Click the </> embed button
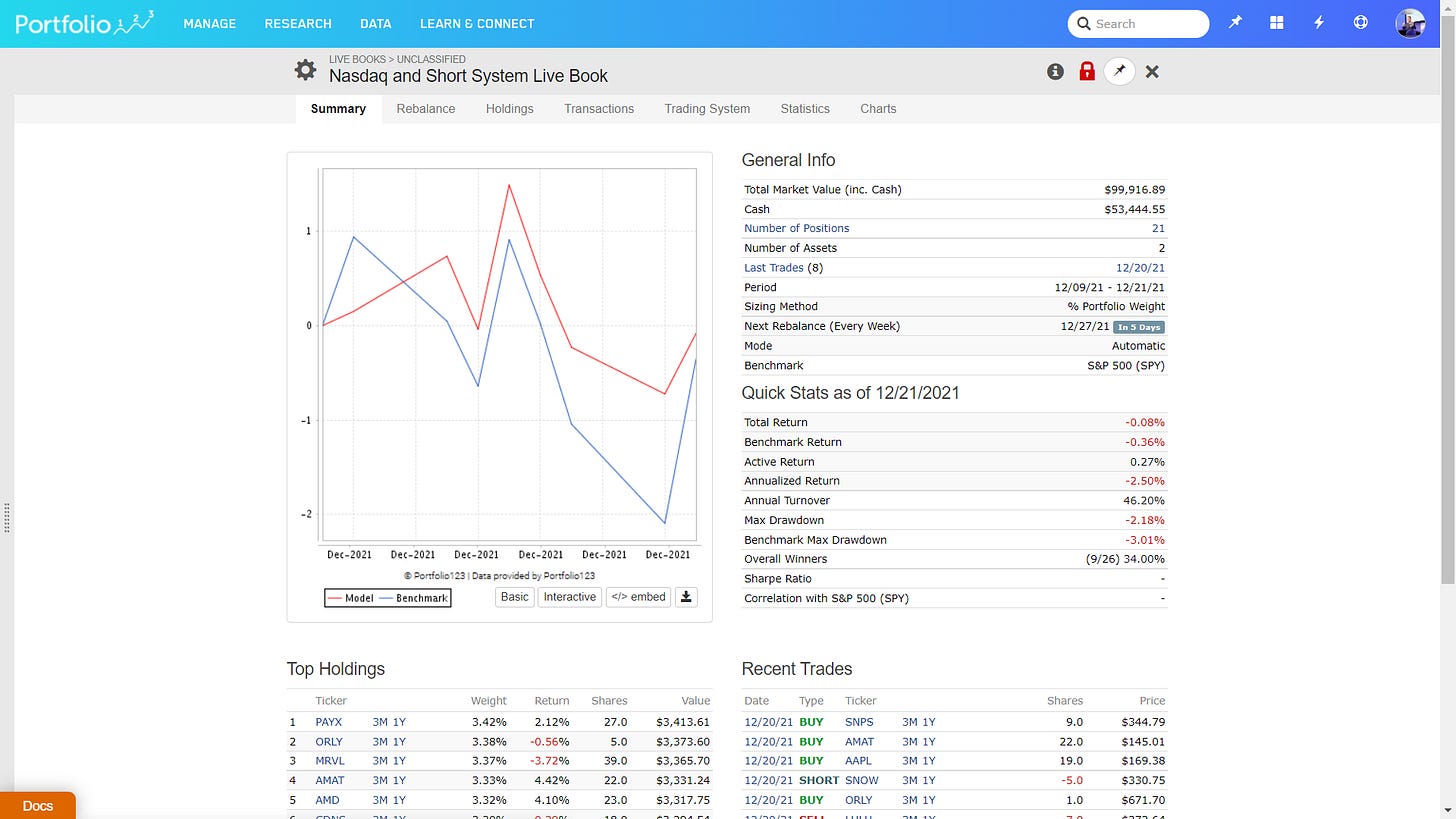This screenshot has width=1456, height=819. click(638, 597)
